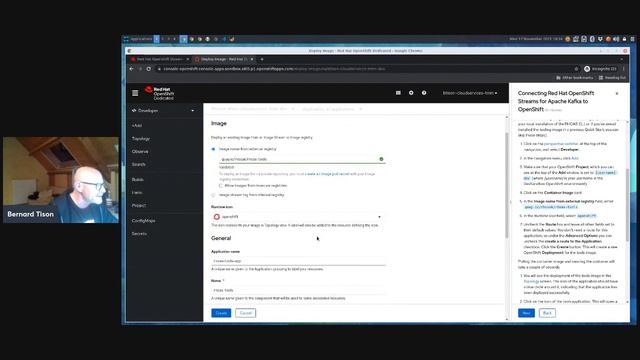The image size is (640, 360).
Task: Expand the Developer perspective switcher
Action: pos(163,111)
